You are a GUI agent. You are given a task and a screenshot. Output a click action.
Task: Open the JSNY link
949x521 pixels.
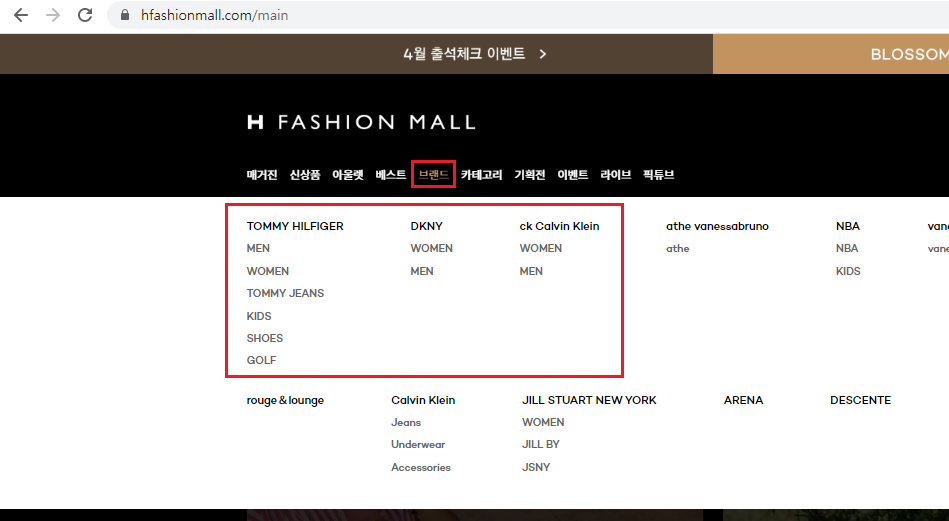click(536, 467)
